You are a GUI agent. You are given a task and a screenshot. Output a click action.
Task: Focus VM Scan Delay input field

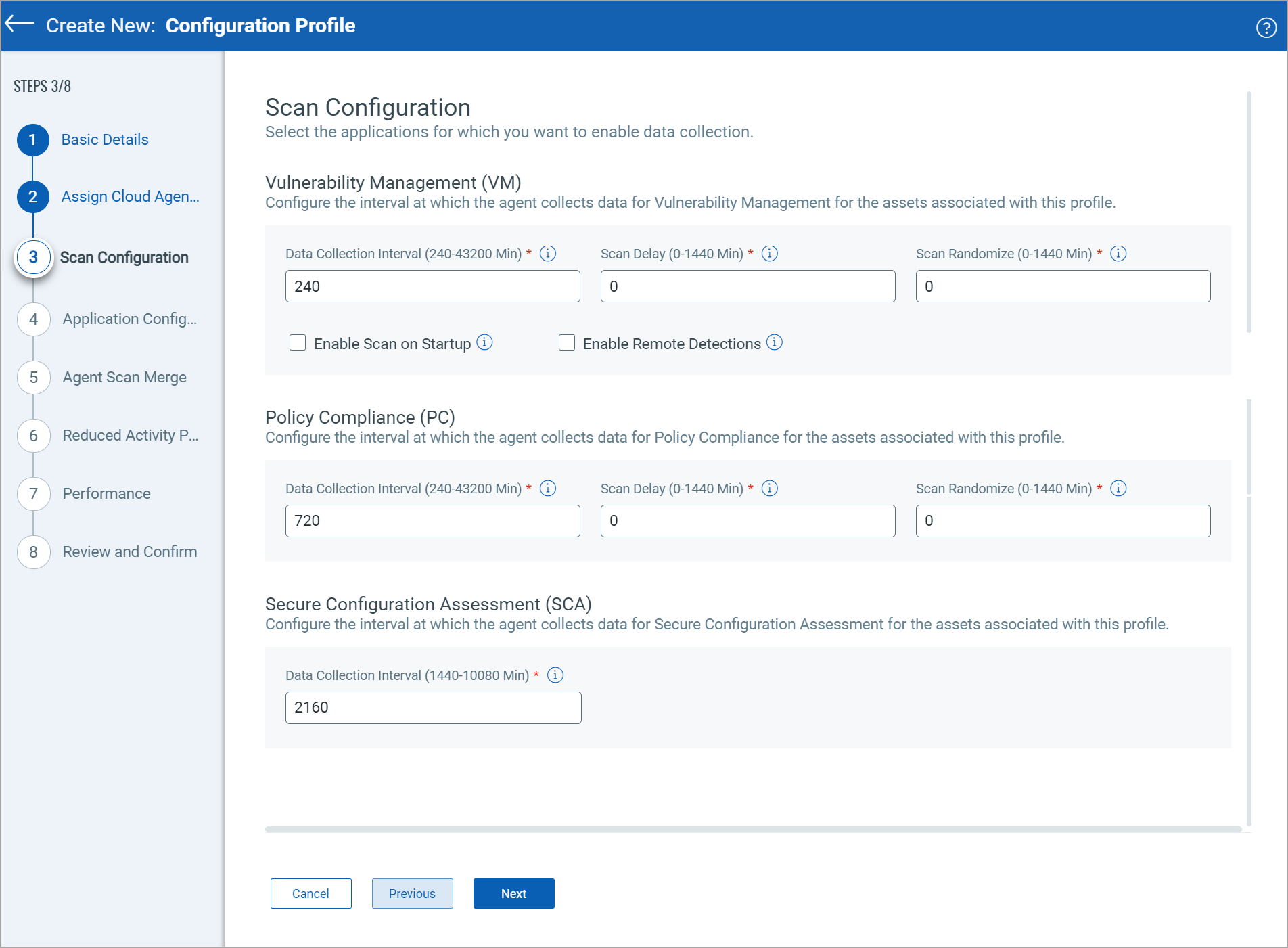tap(748, 286)
